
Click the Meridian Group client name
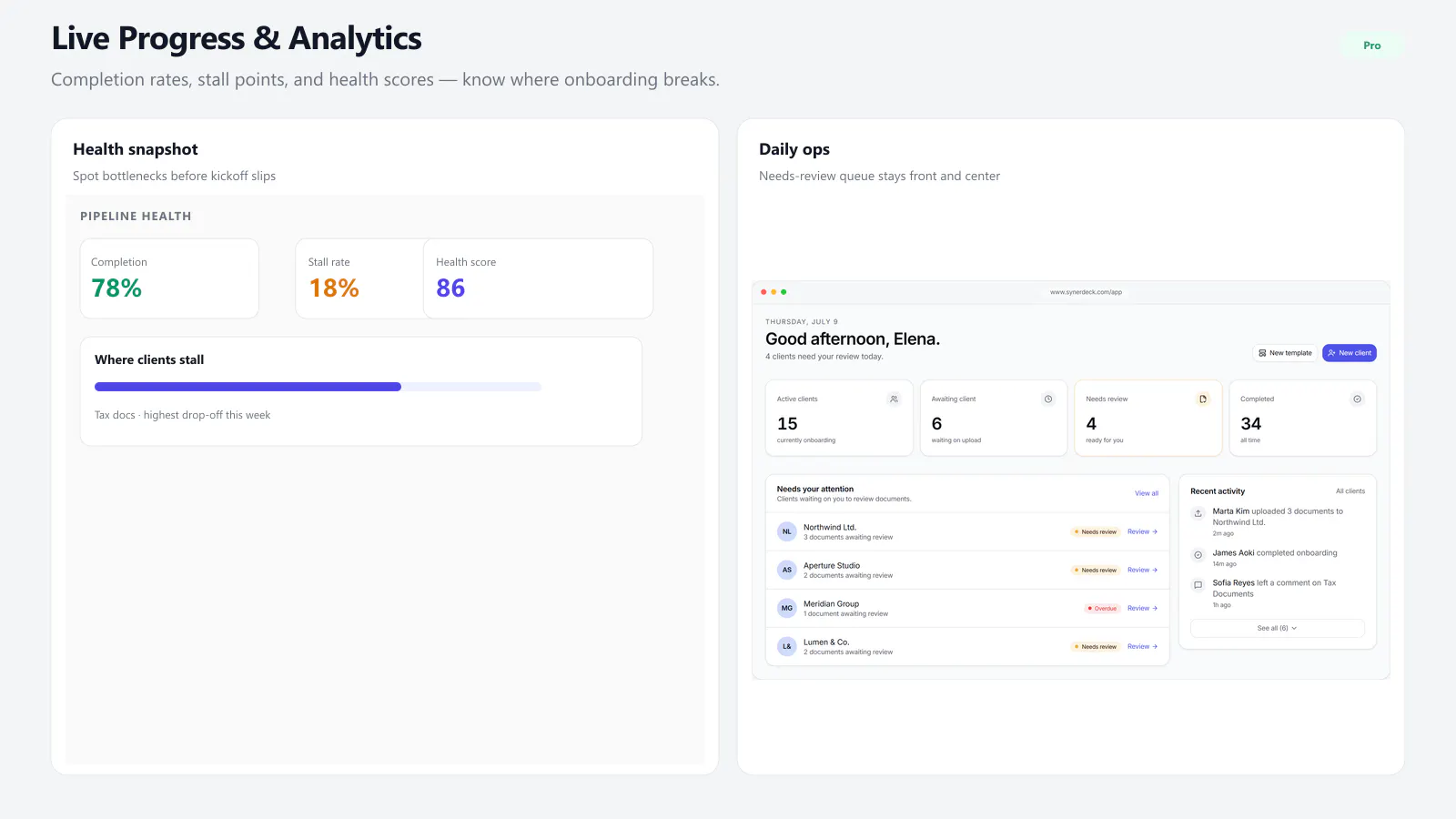[831, 603]
